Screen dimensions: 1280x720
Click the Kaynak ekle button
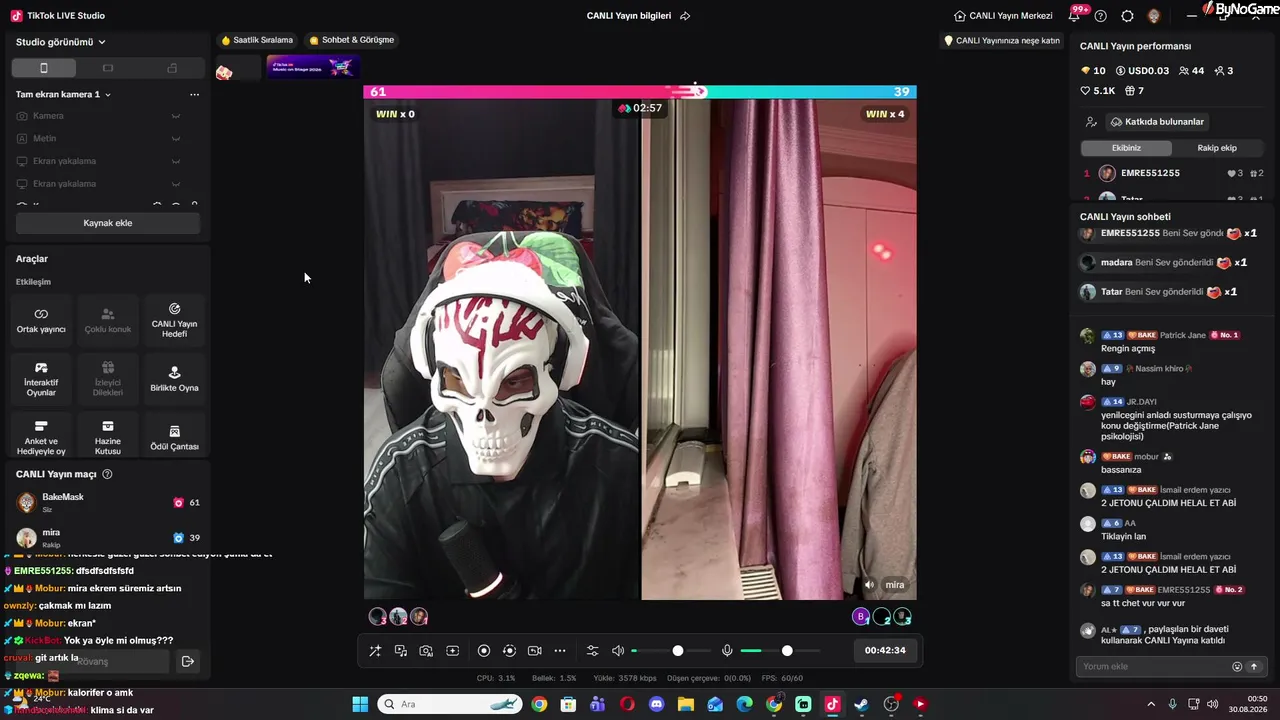click(108, 223)
